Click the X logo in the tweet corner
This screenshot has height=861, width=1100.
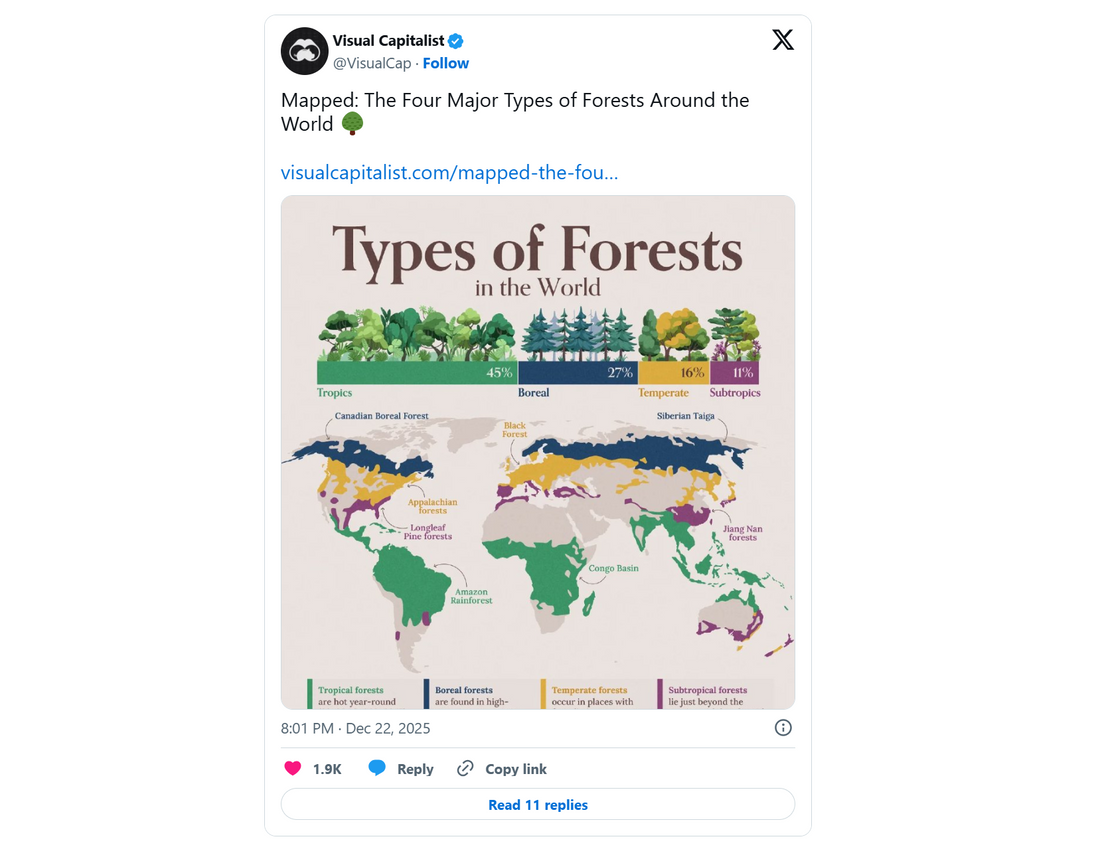pos(783,39)
